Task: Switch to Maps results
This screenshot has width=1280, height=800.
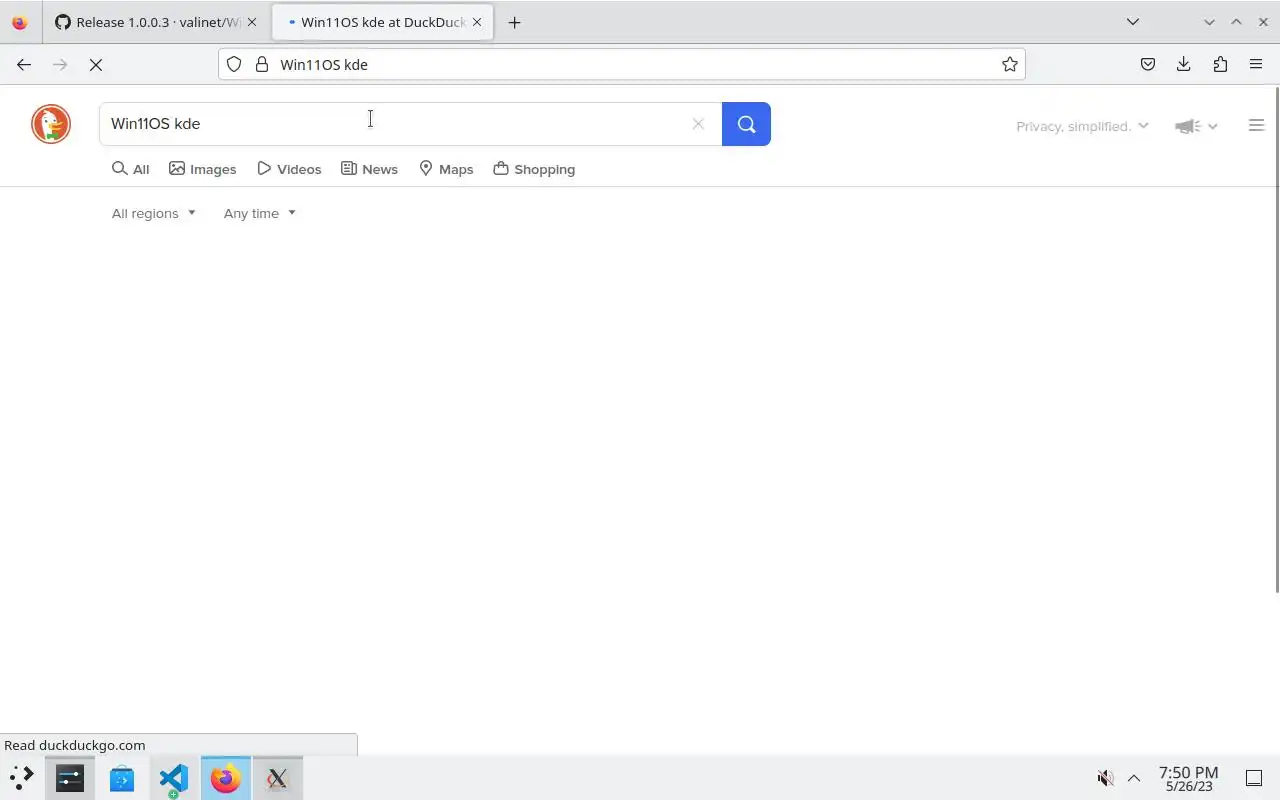Action: click(446, 169)
